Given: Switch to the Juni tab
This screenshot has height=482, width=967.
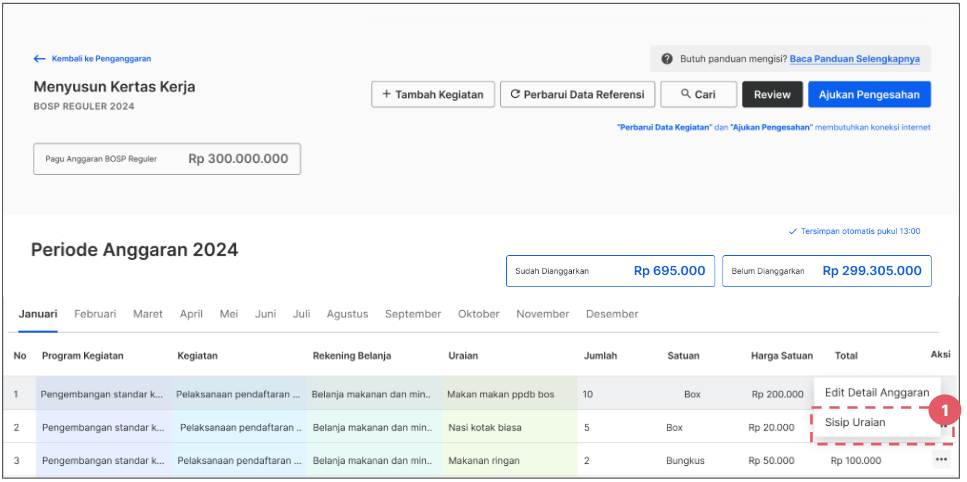Looking at the screenshot, I should (x=266, y=314).
